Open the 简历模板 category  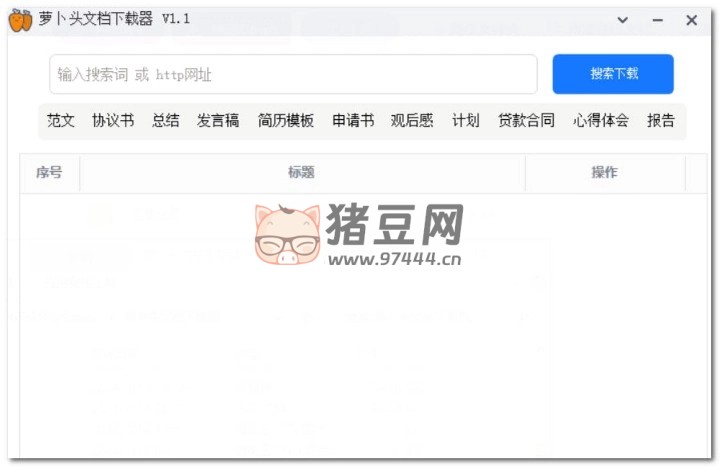285,120
